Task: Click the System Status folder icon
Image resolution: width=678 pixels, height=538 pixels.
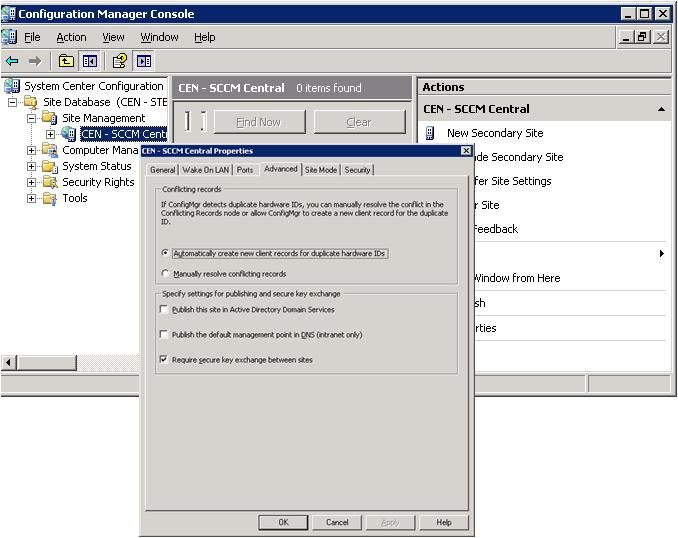Action: [x=50, y=166]
